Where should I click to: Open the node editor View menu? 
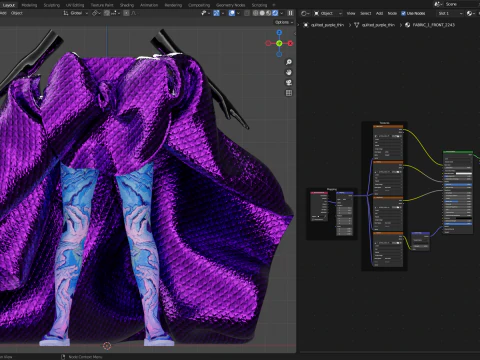coord(351,13)
